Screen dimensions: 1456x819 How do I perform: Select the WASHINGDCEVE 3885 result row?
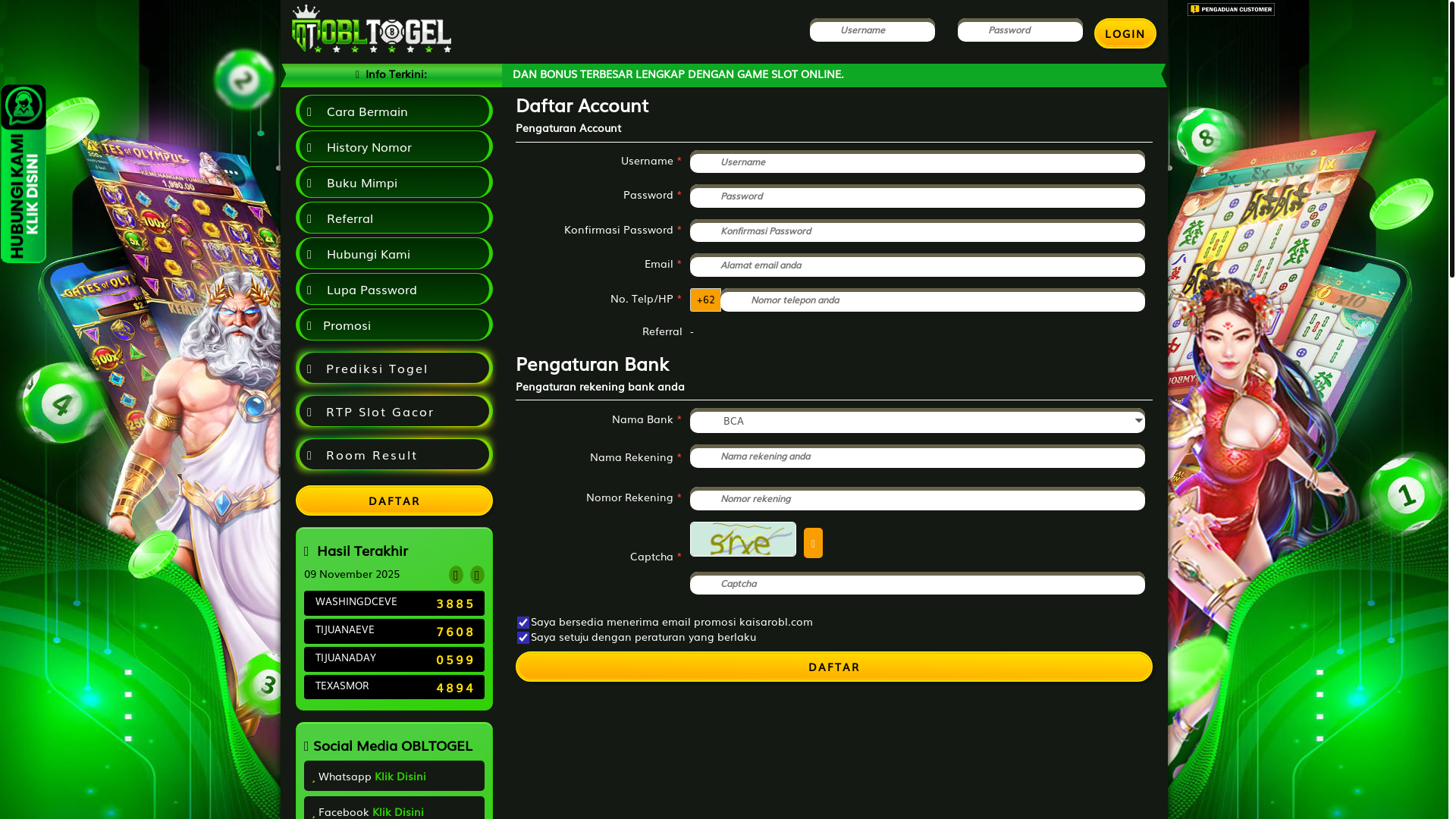pyautogui.click(x=394, y=603)
